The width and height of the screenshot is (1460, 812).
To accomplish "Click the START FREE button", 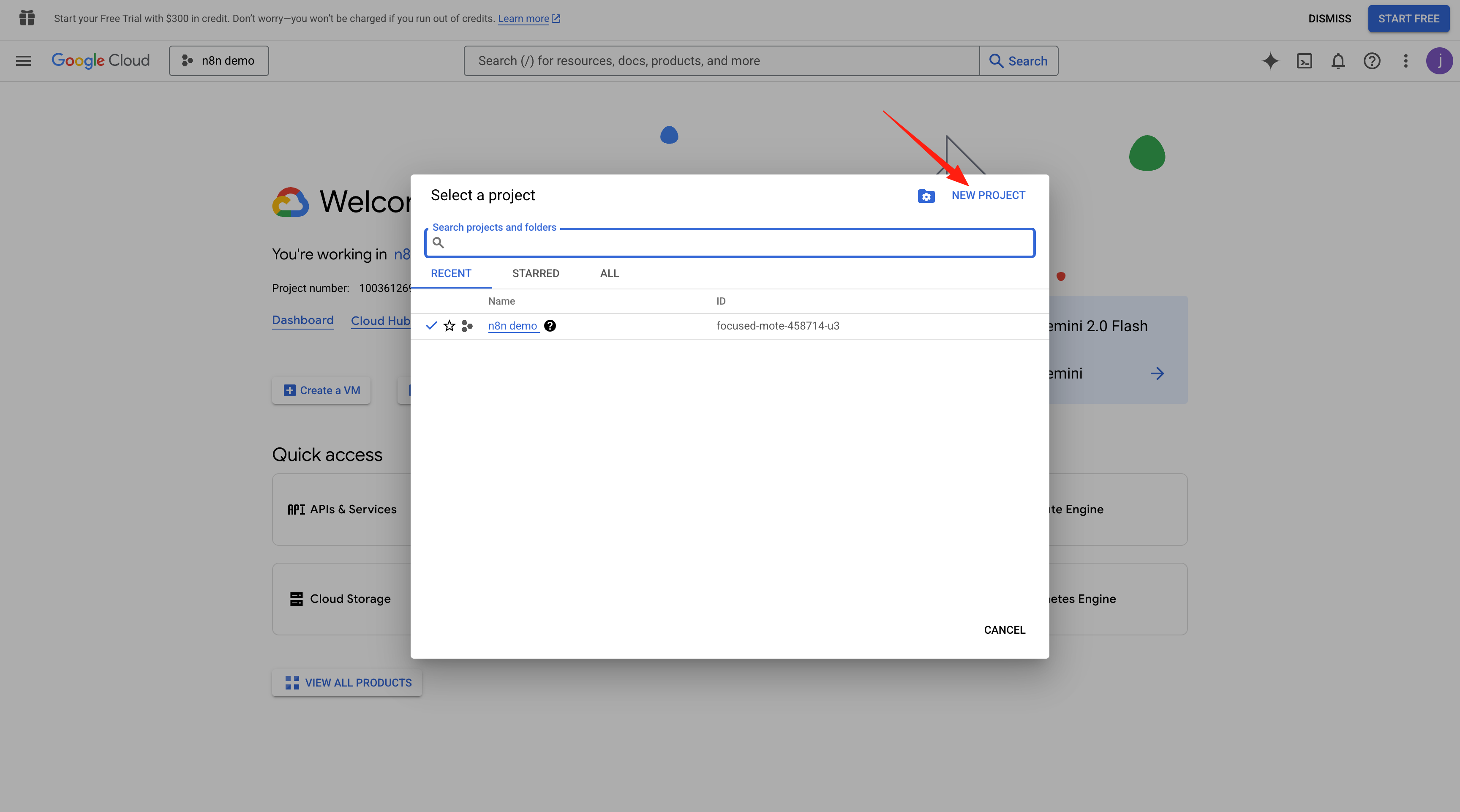I will 1408,18.
